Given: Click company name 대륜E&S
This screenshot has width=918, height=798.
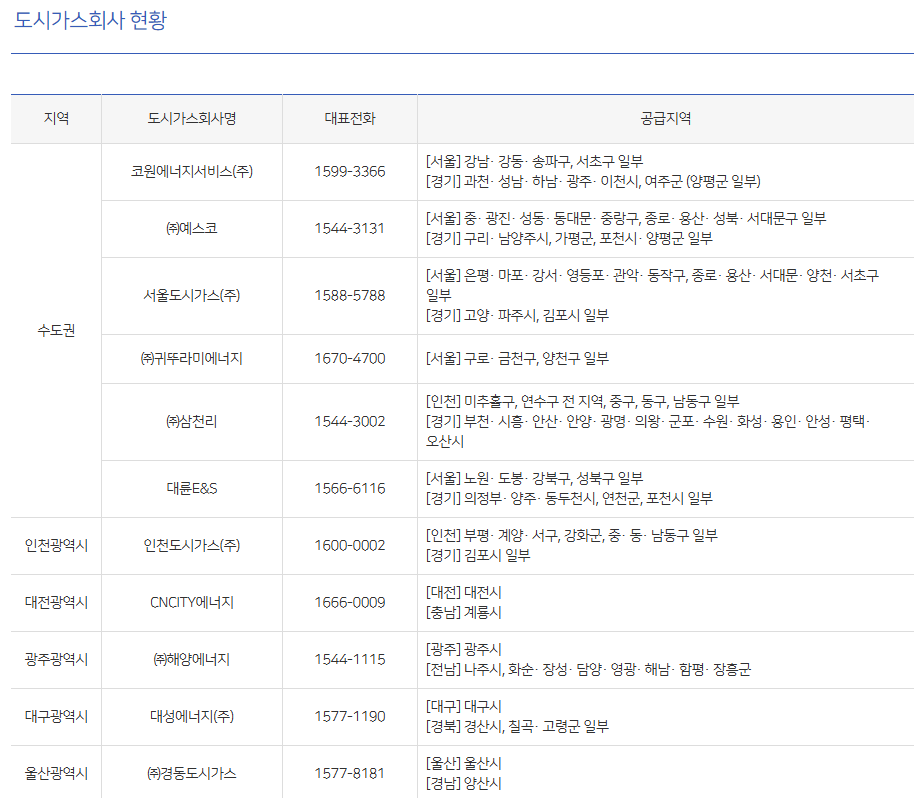Looking at the screenshot, I should point(191,488).
